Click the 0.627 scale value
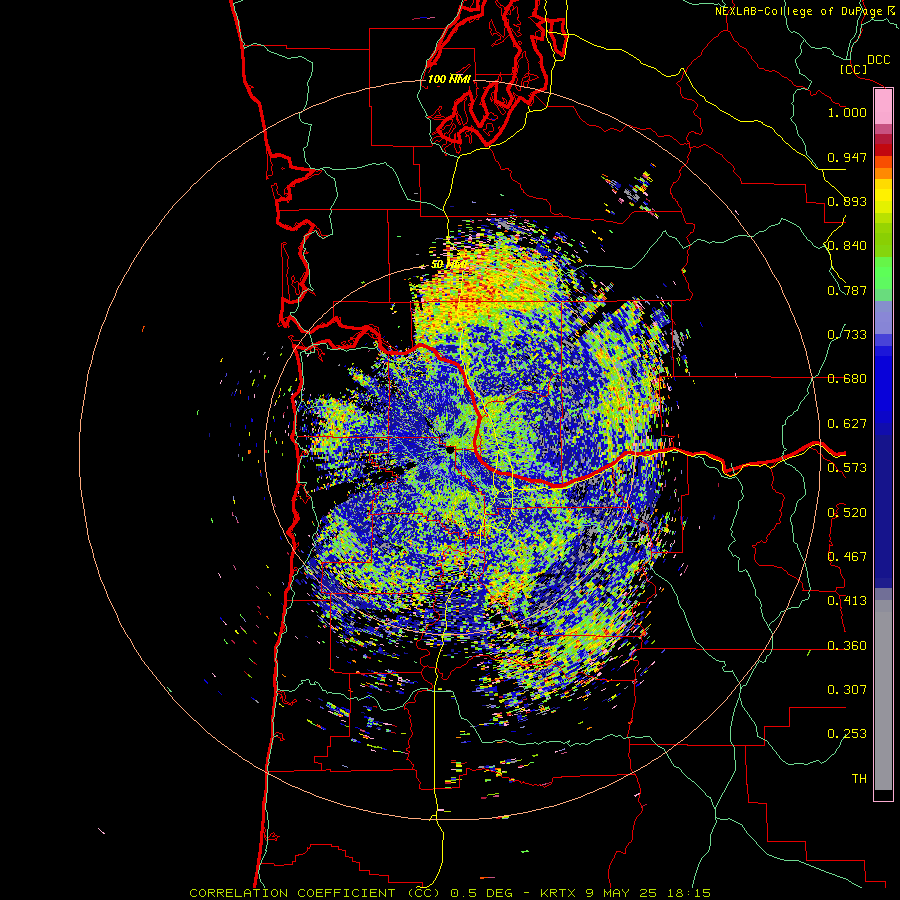 (x=847, y=424)
